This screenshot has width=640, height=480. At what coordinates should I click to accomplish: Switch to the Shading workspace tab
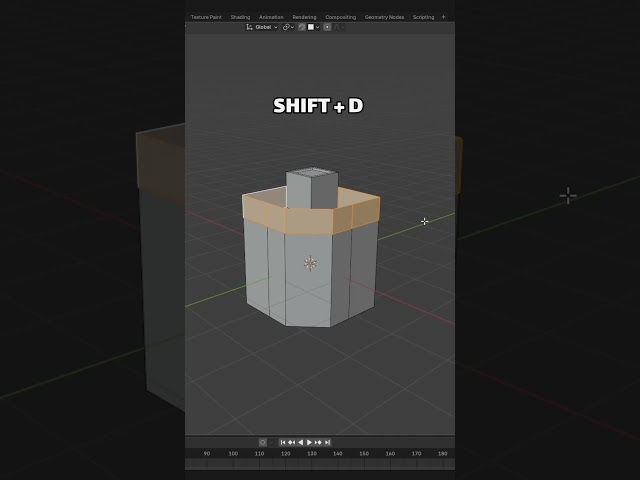click(240, 17)
